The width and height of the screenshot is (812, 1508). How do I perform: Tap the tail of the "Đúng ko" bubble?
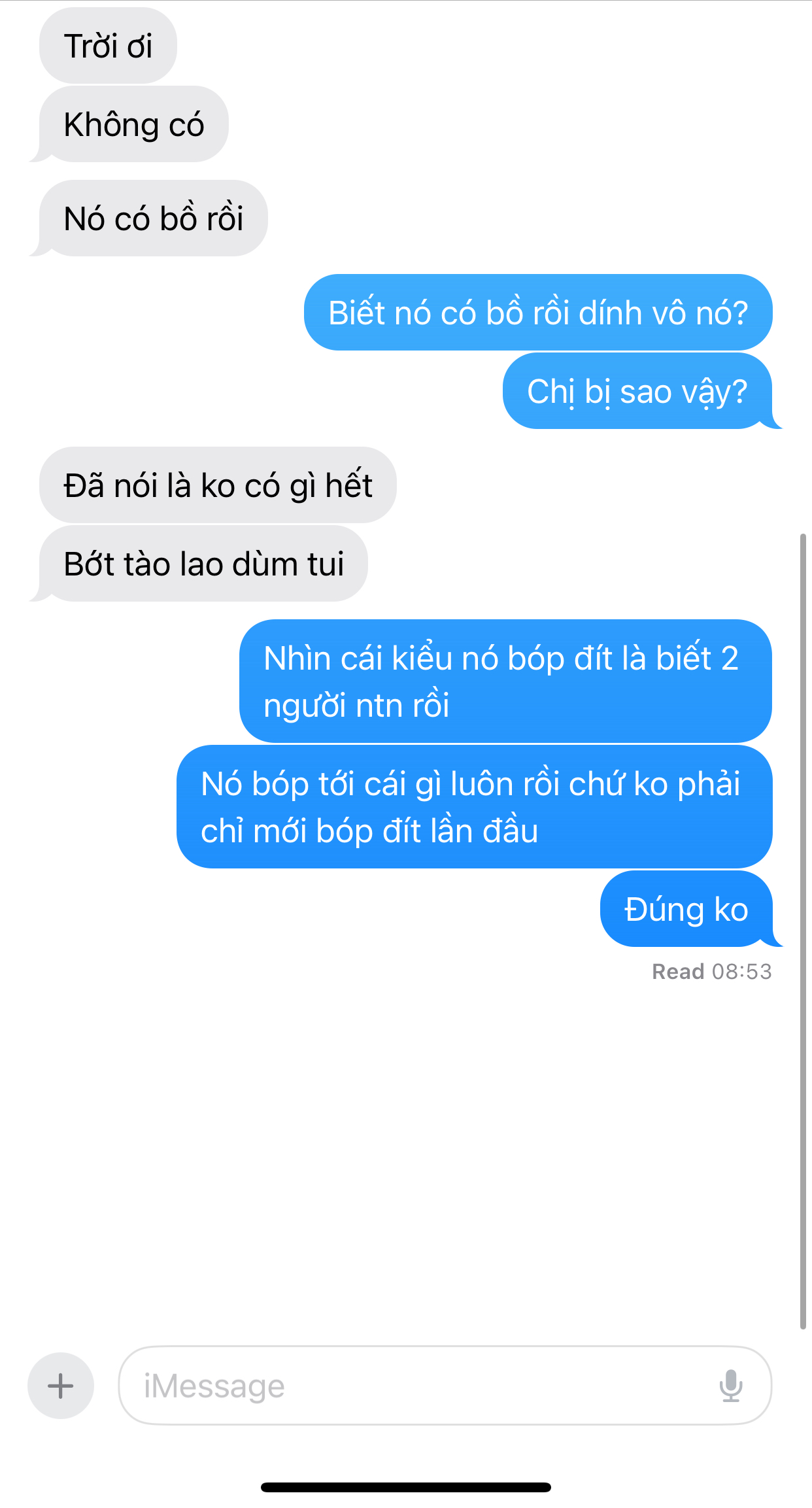(777, 939)
